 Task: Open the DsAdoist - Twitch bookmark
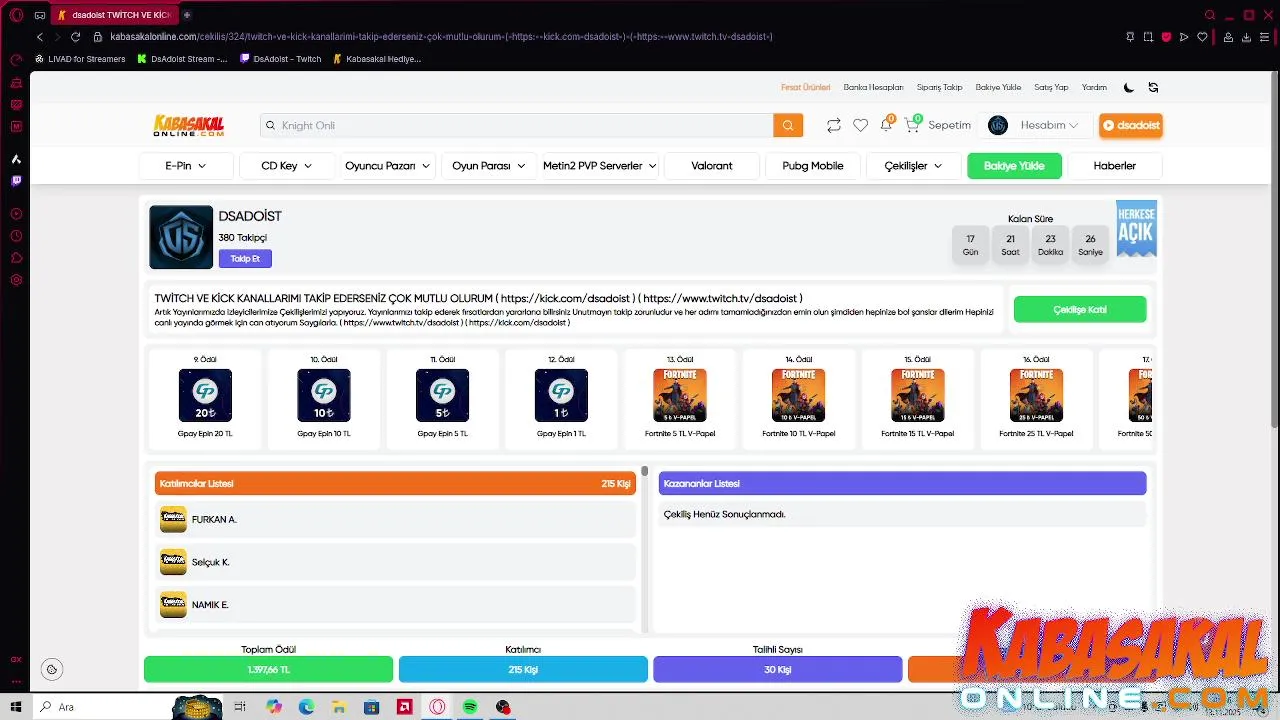pyautogui.click(x=281, y=59)
